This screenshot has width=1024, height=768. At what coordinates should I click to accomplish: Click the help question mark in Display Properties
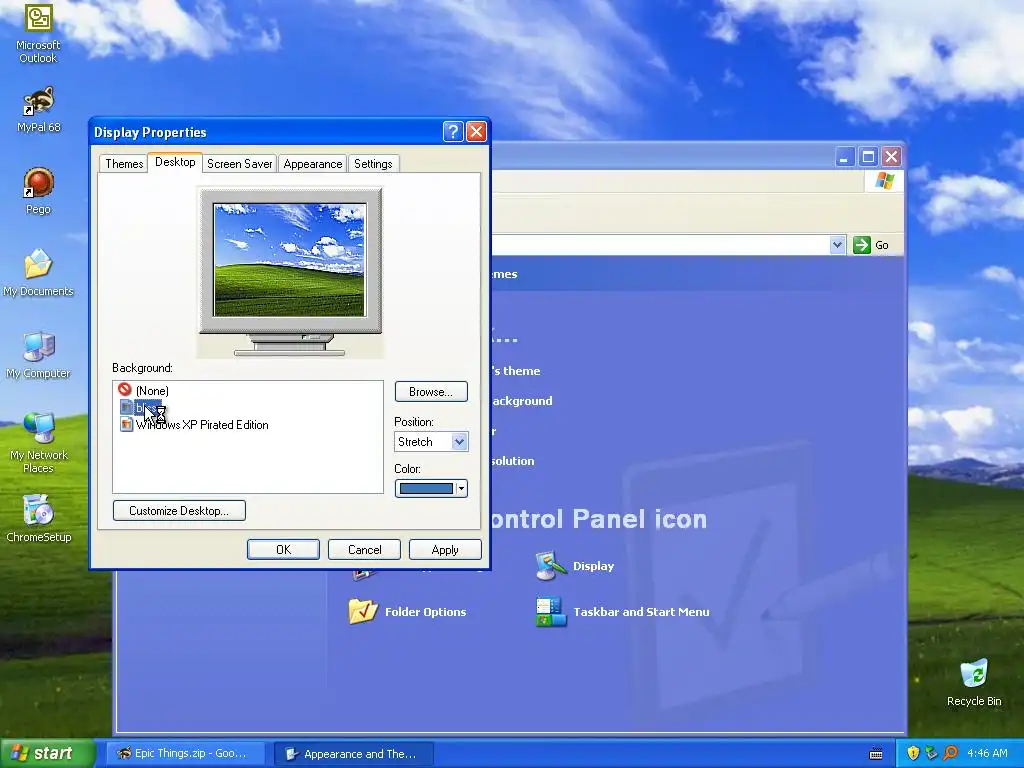pyautogui.click(x=453, y=132)
